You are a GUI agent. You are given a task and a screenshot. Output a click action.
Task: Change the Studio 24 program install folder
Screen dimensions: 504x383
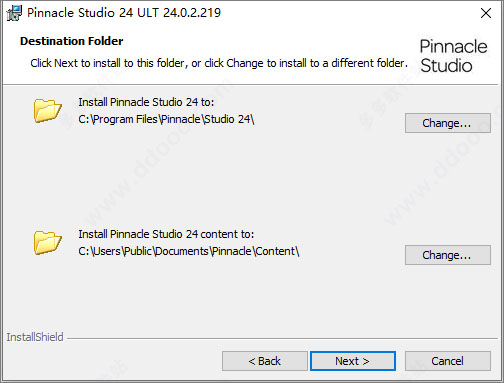(x=448, y=123)
